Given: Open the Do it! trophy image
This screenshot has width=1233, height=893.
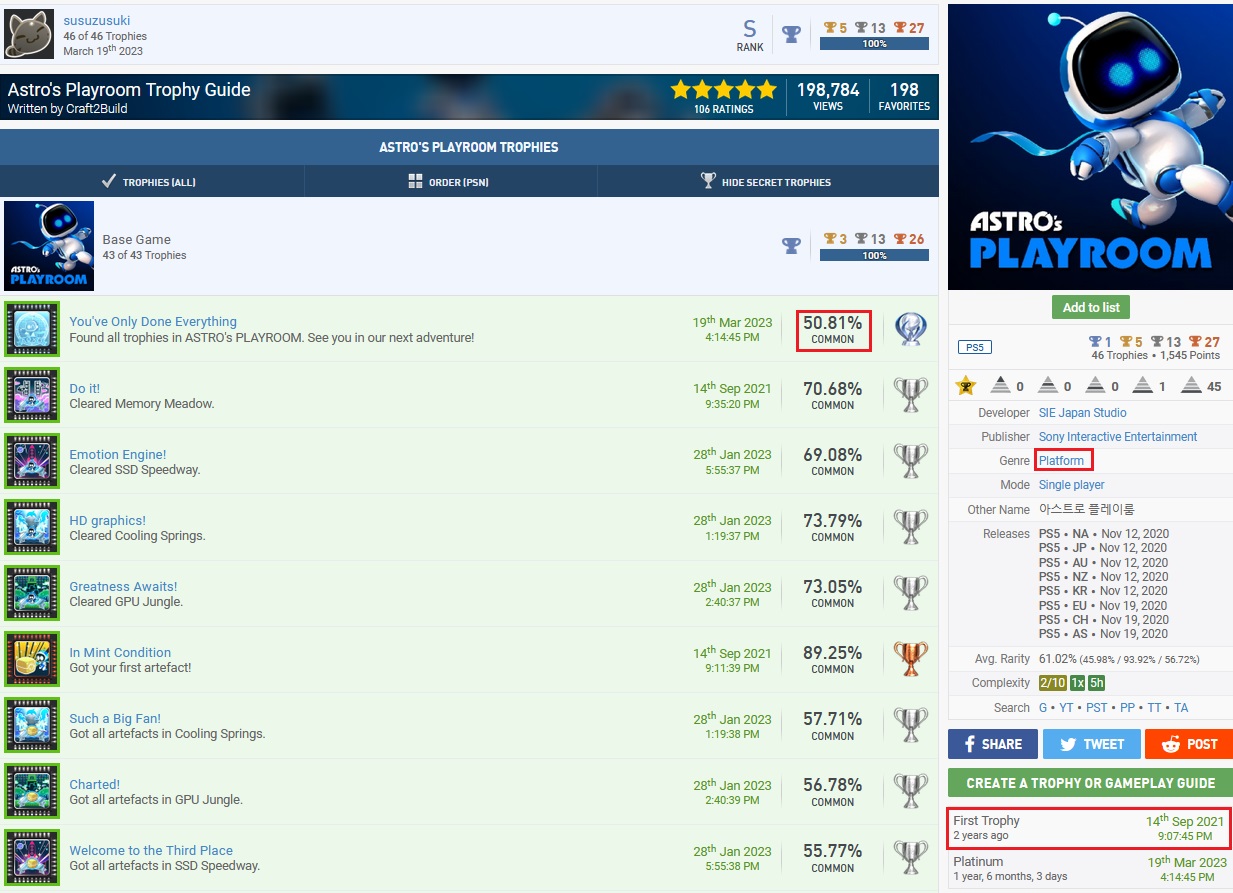Looking at the screenshot, I should click(x=32, y=395).
